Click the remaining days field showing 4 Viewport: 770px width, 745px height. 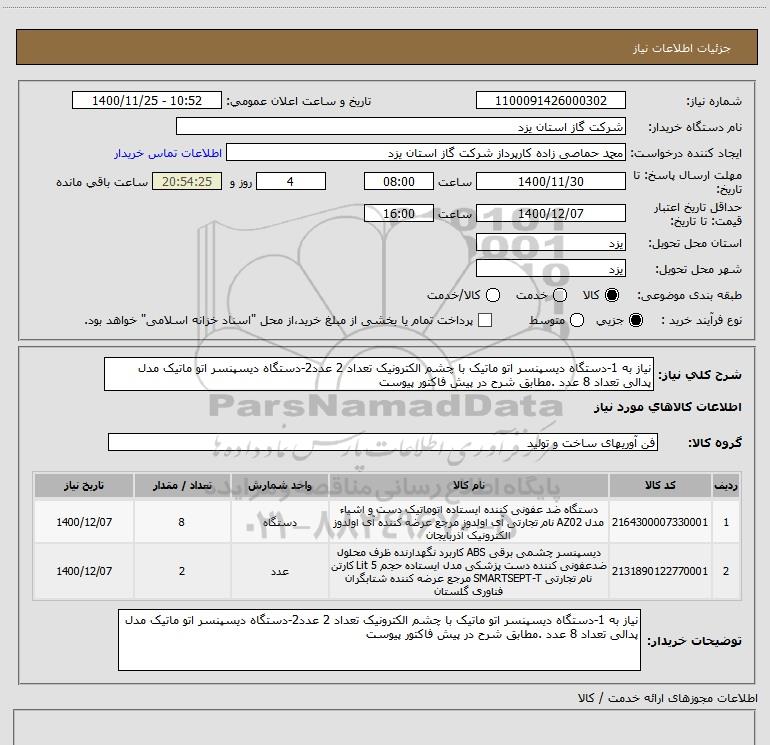point(291,181)
